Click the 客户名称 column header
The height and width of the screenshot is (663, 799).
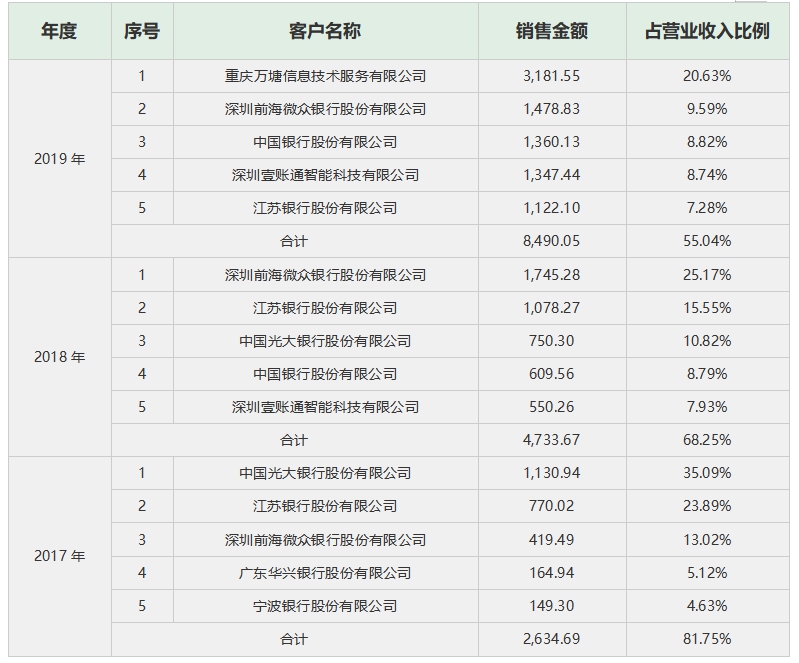pos(325,31)
